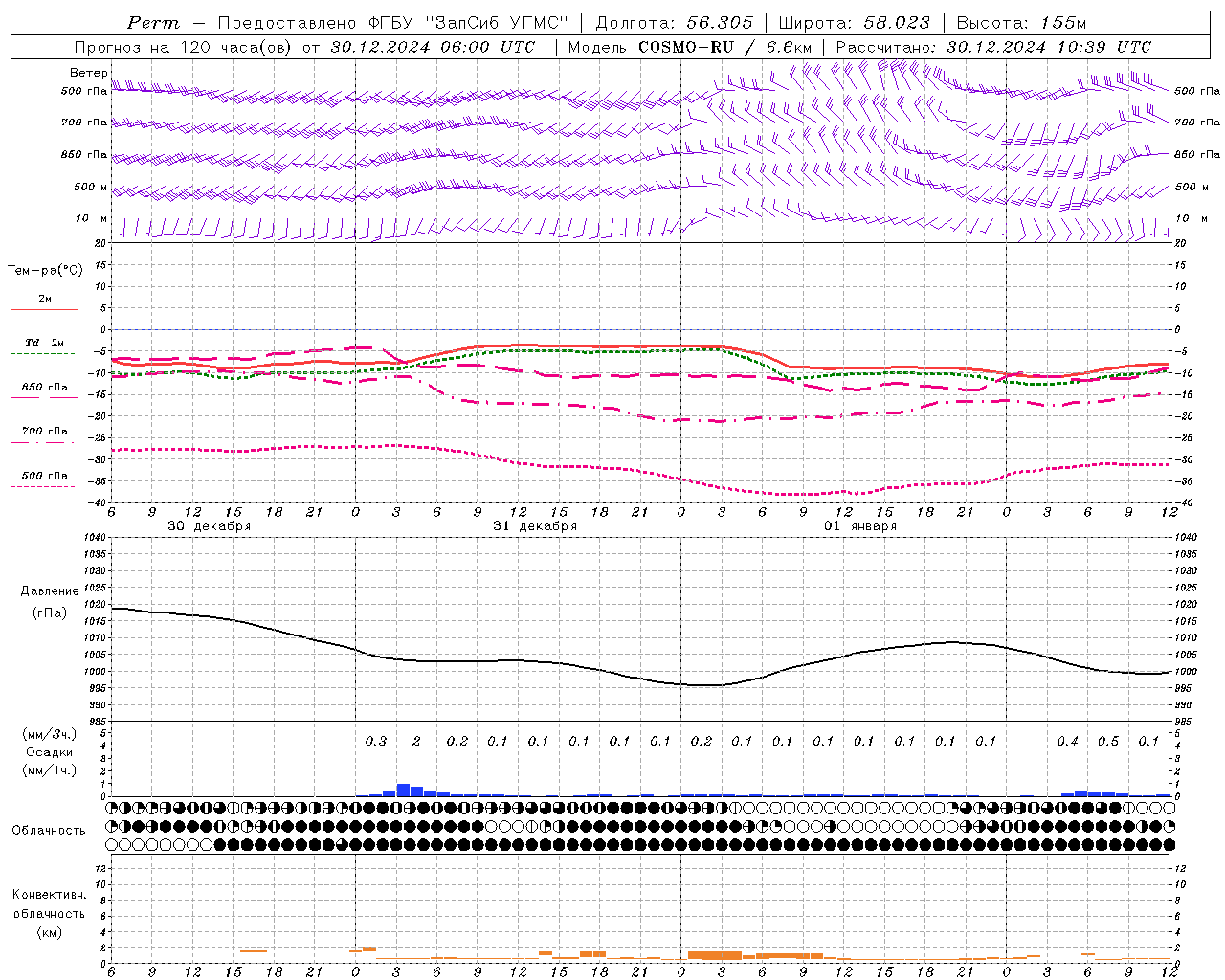The width and height of the screenshot is (1225, 980).
Task: Click the "Облачность" cloud cover label
Action: (x=49, y=830)
